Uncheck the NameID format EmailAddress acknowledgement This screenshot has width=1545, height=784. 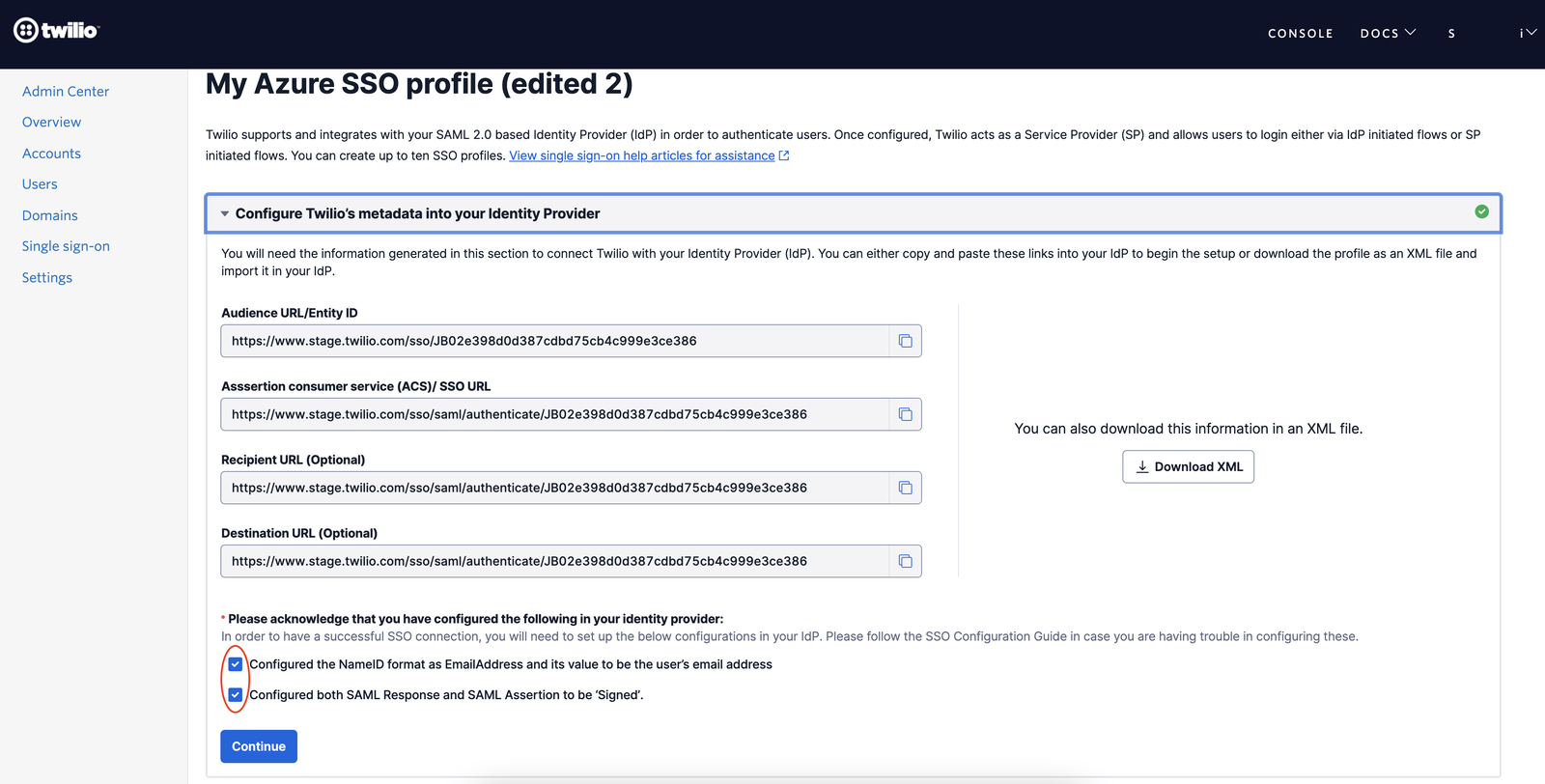(x=236, y=663)
